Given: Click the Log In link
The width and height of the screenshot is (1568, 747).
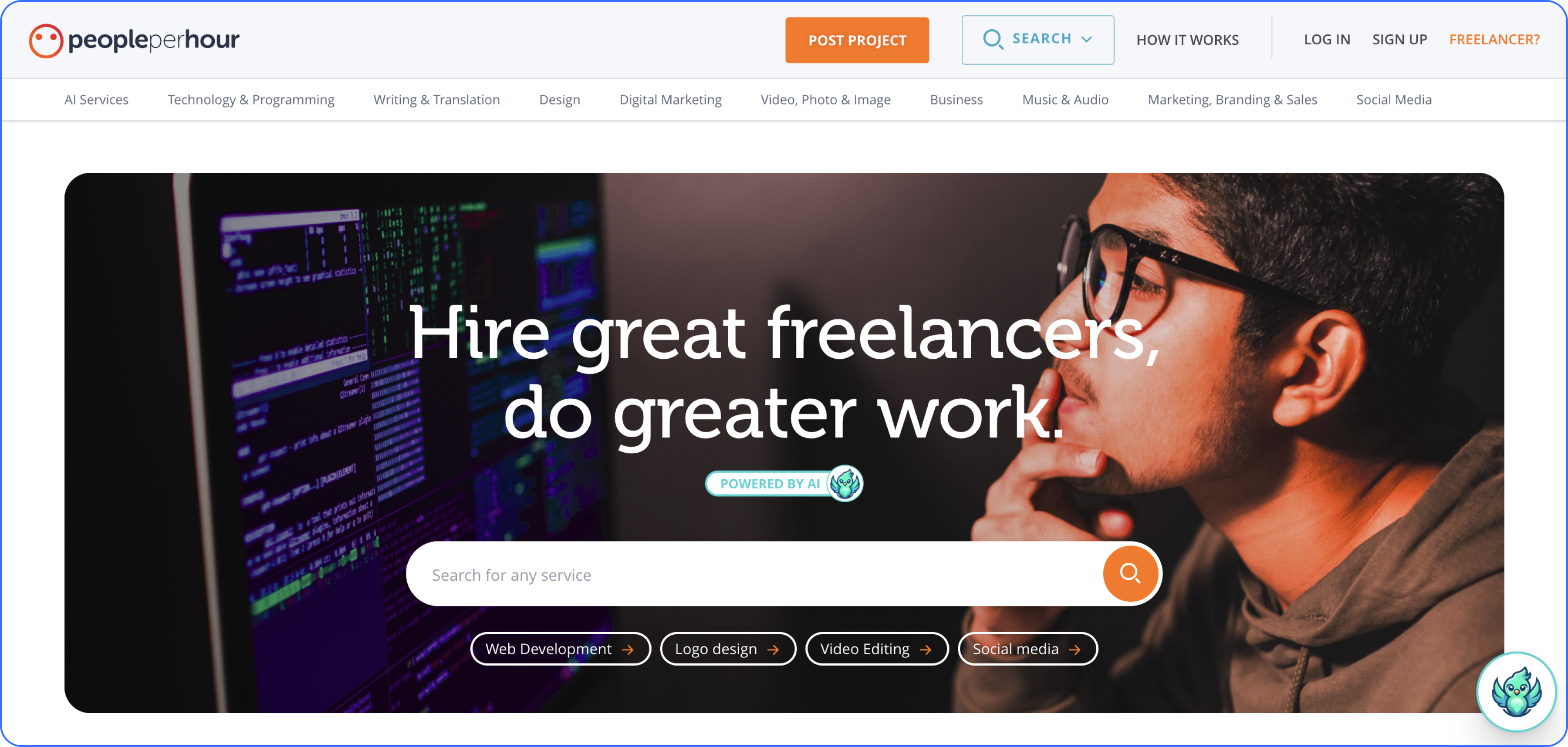Looking at the screenshot, I should pyautogui.click(x=1326, y=40).
